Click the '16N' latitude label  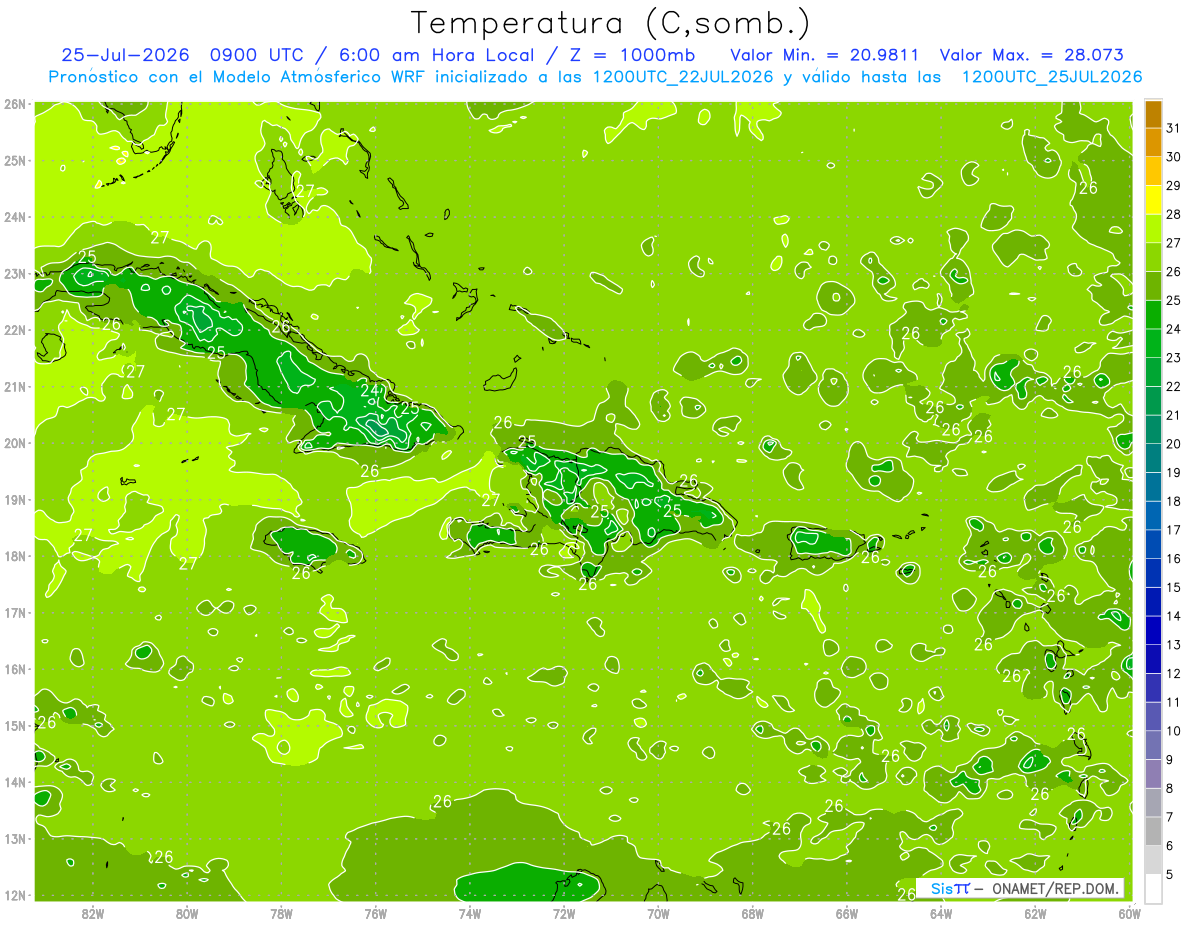click(x=14, y=669)
